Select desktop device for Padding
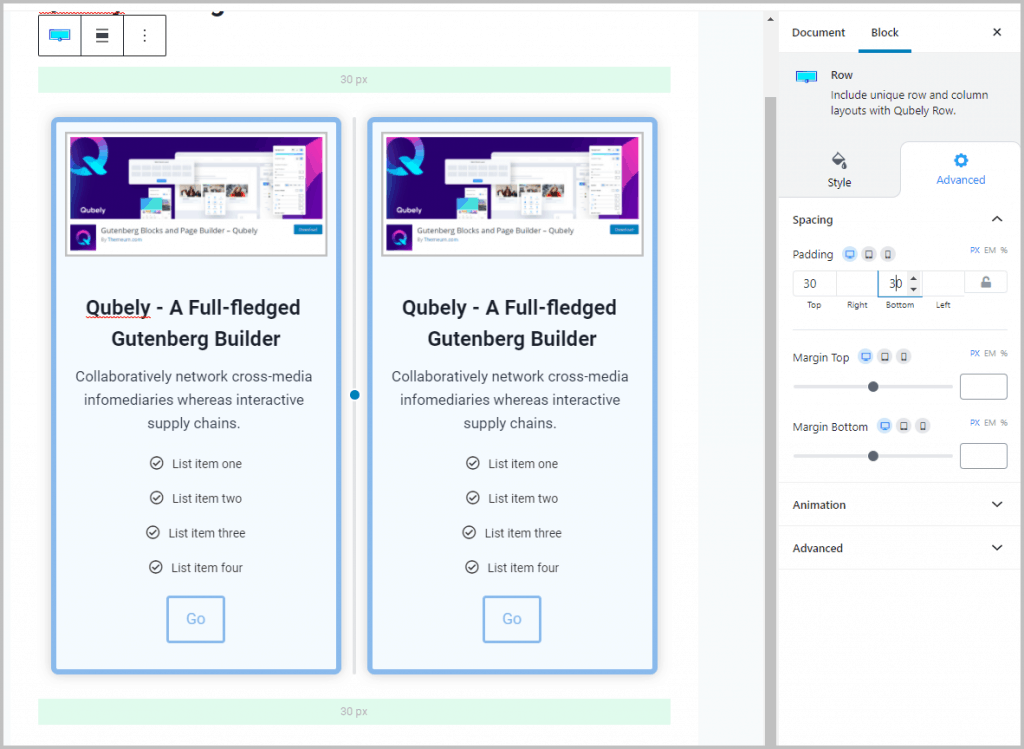This screenshot has height=749, width=1024. pos(850,254)
